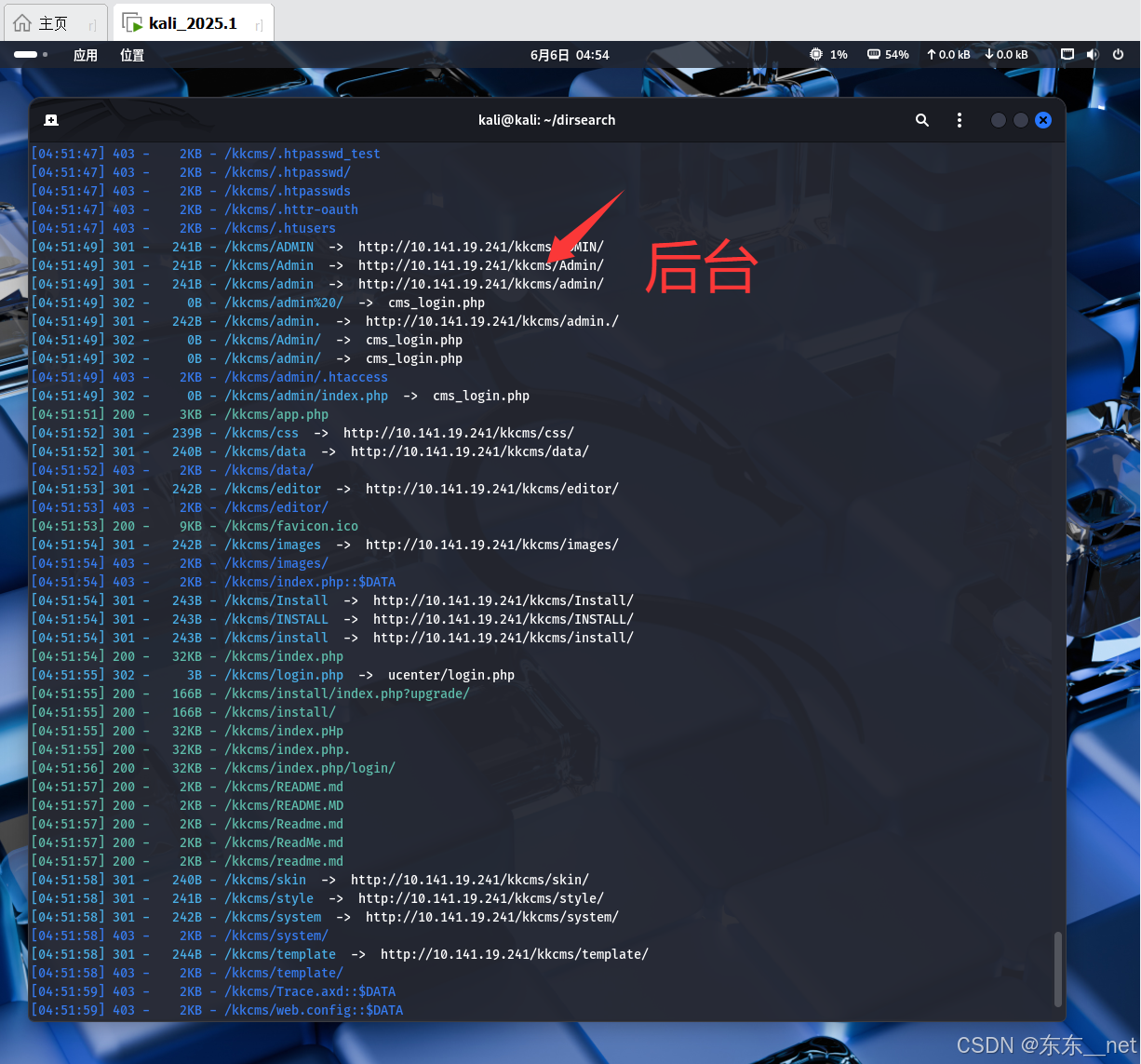The height and width of the screenshot is (1064, 1141).
Task: Switch to the 主页 tab
Action: (x=55, y=23)
